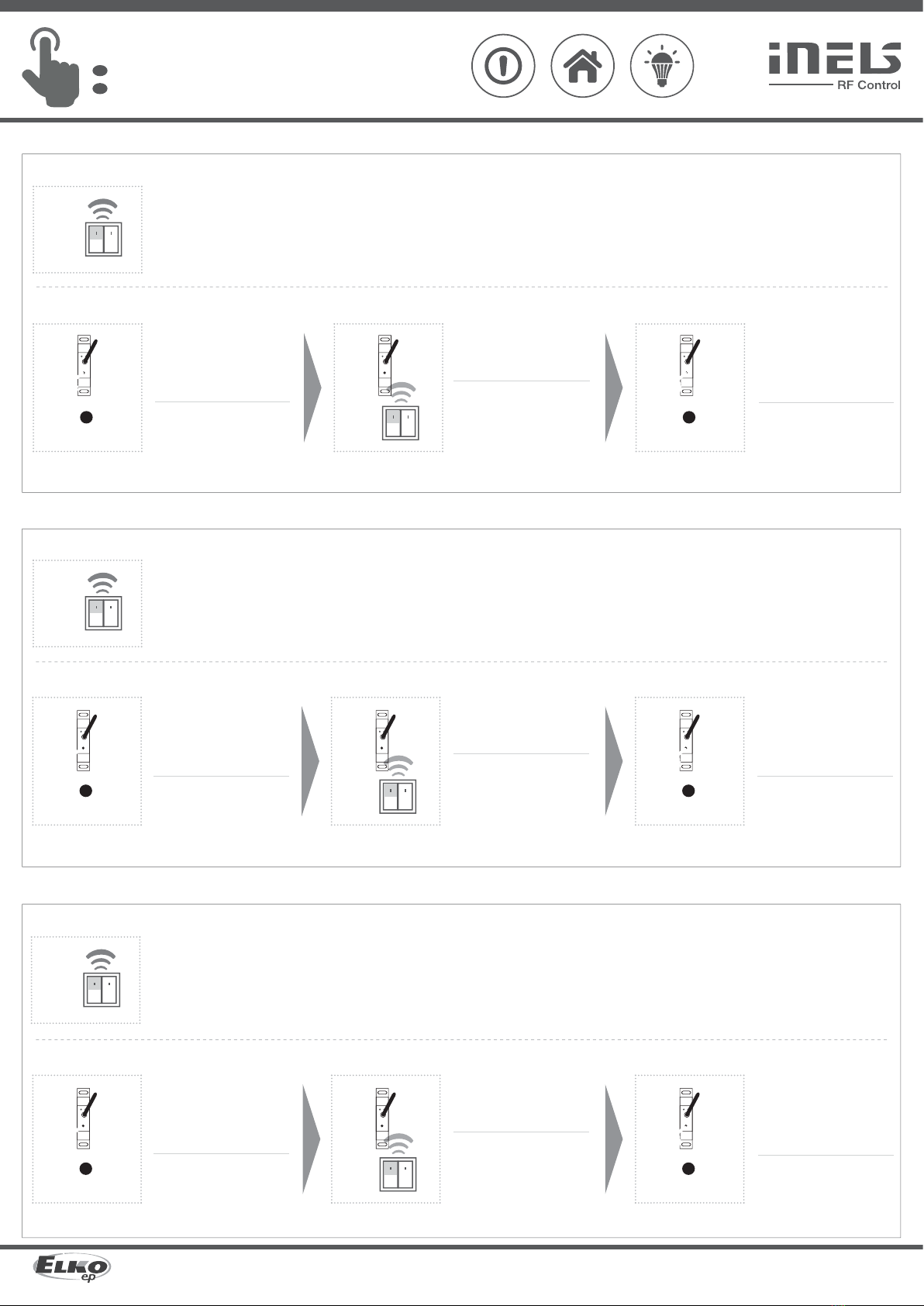Select the circled home icon
924x1306 pixels.
tap(582, 66)
